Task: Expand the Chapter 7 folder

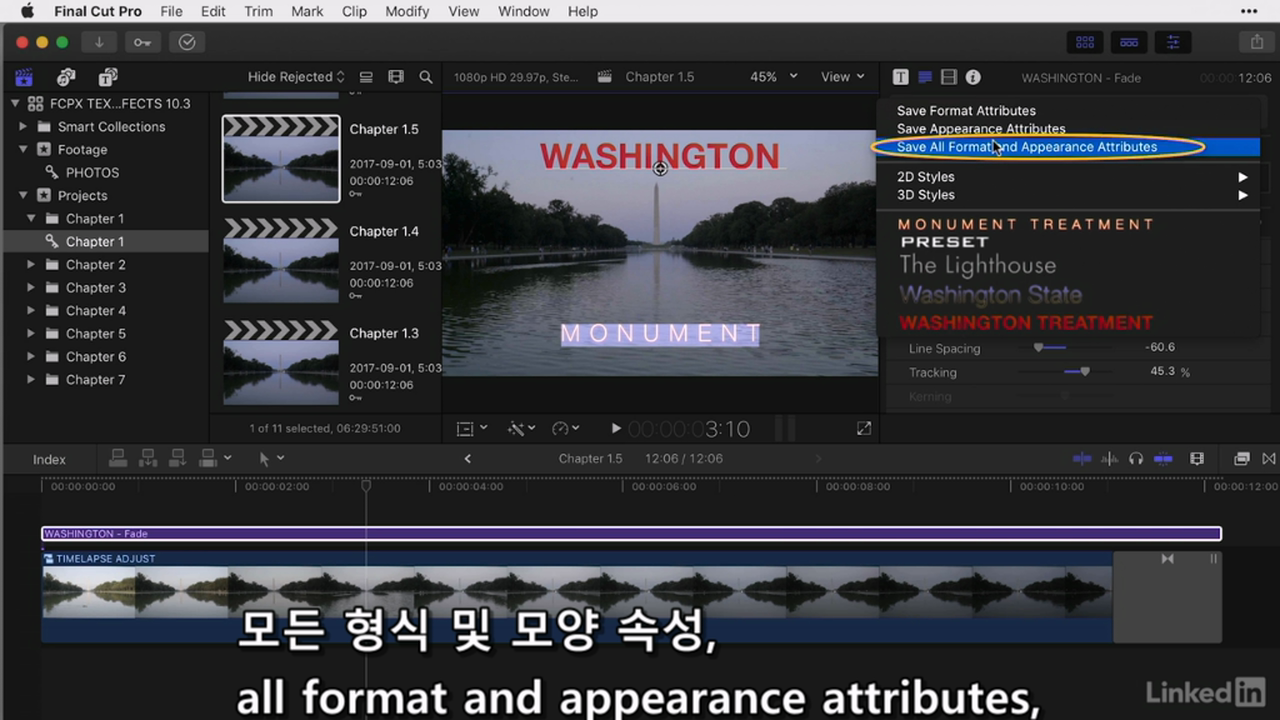Action: 31,379
